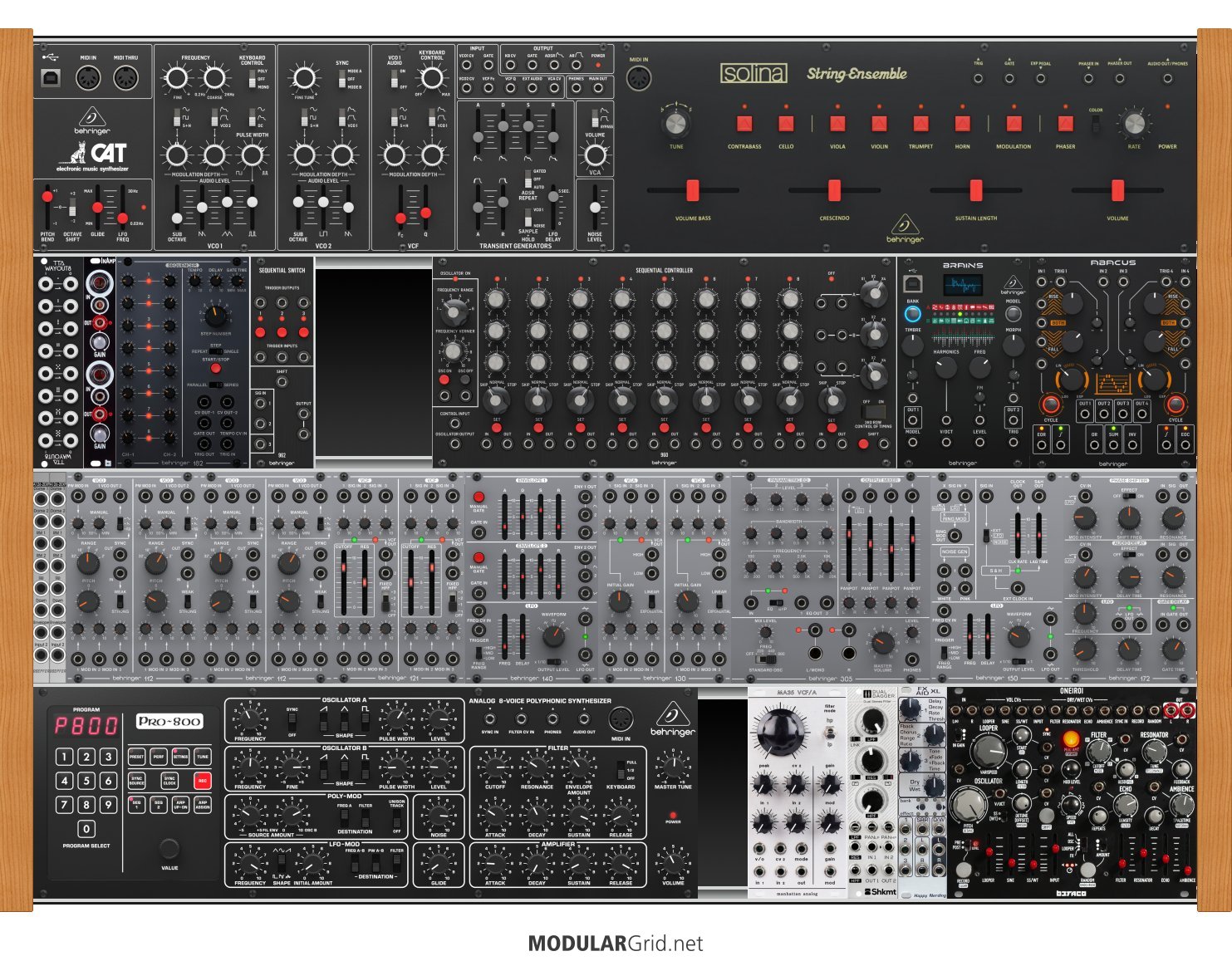The width and height of the screenshot is (1232, 961).
Task: Click the Solina Volume Bass slider
Action: point(692,190)
